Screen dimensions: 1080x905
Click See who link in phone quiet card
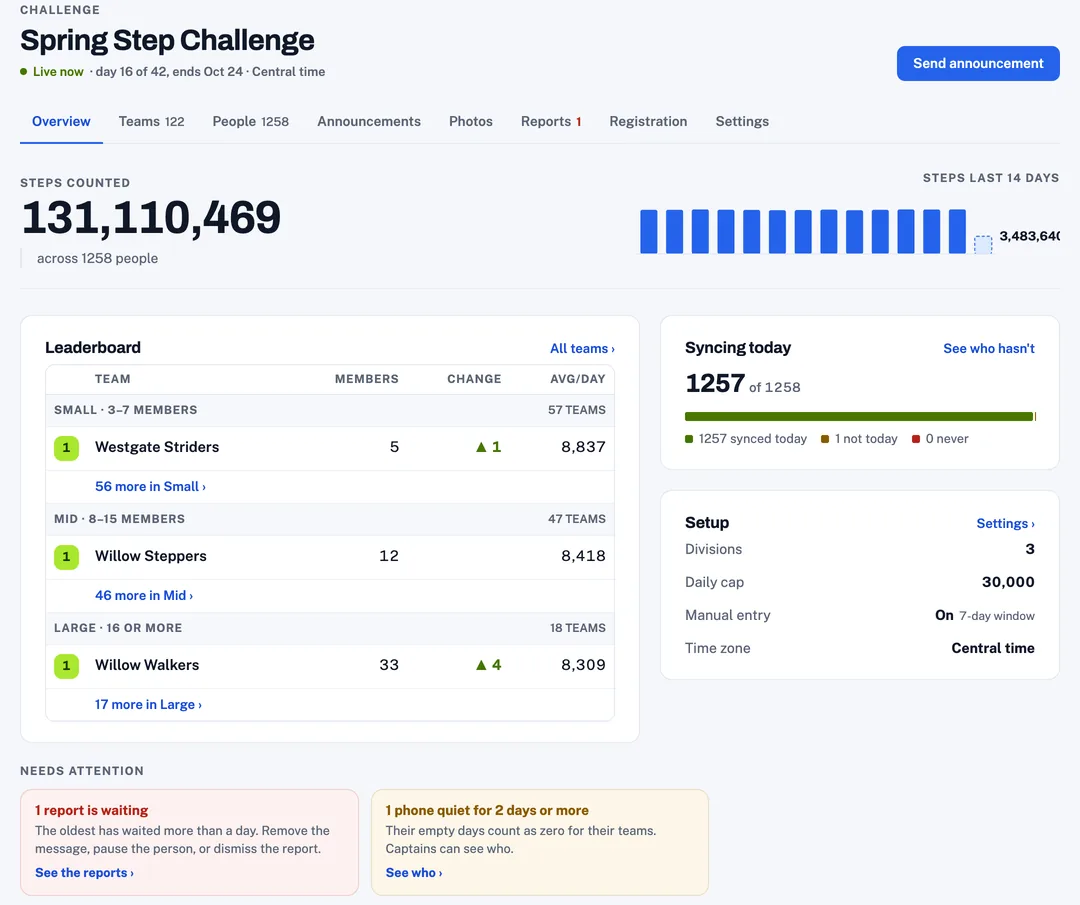coord(413,873)
